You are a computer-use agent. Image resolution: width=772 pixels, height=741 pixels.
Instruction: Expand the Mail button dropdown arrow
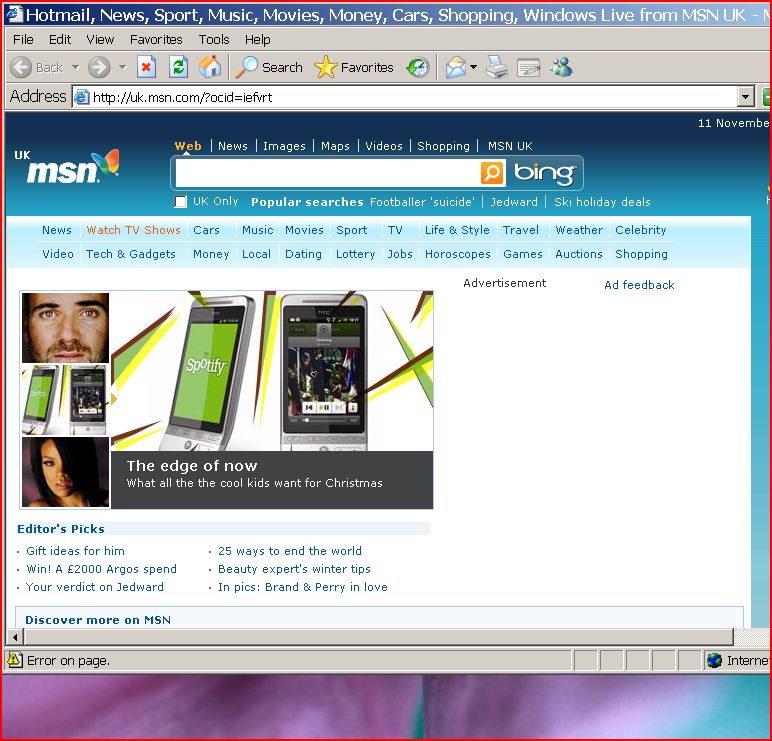[473, 67]
